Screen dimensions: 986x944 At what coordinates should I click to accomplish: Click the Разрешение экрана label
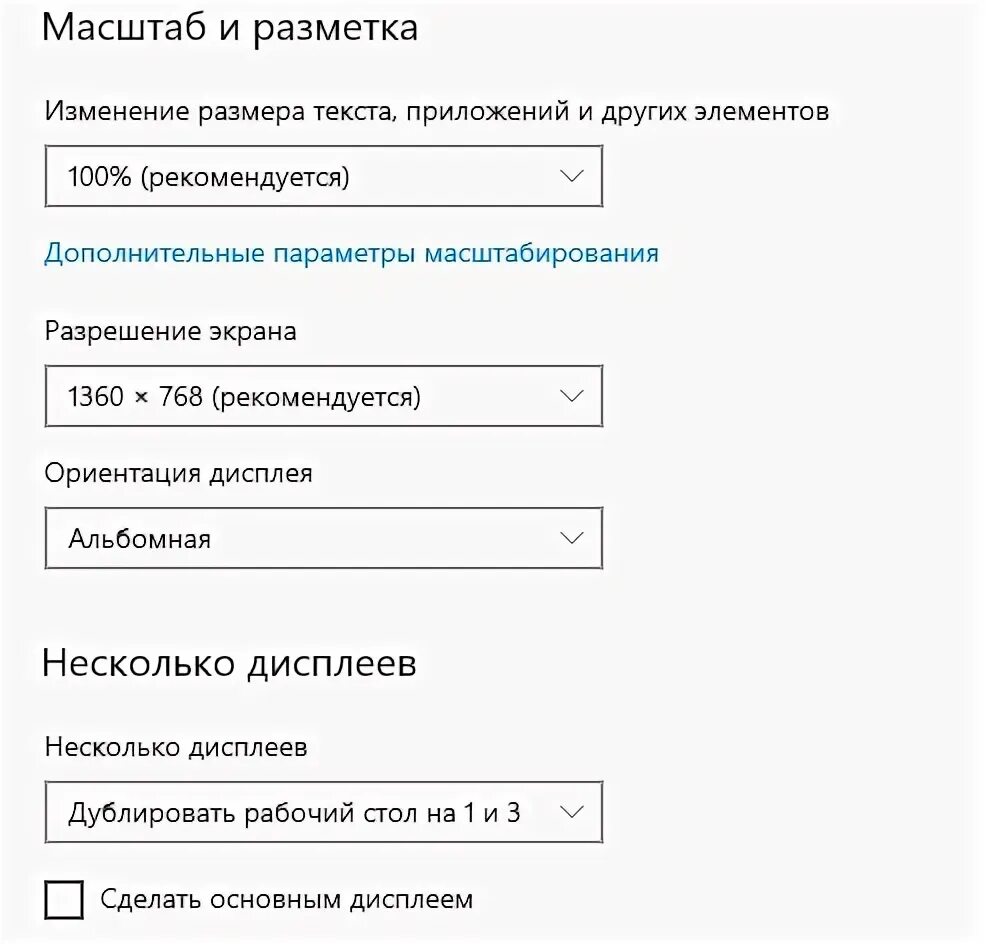(170, 331)
